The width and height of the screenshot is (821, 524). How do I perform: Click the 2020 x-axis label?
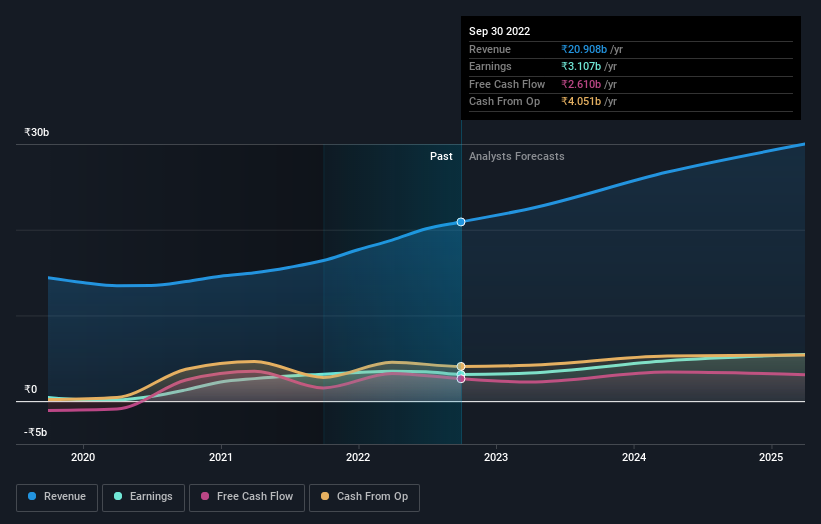(83, 458)
